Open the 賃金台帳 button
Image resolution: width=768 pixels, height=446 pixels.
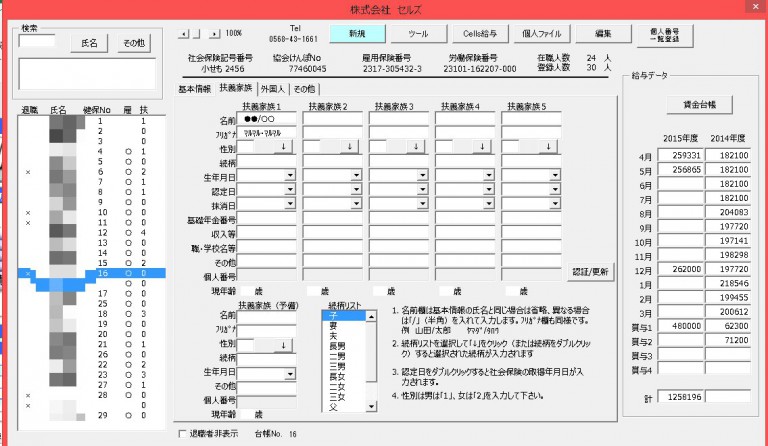tap(699, 104)
